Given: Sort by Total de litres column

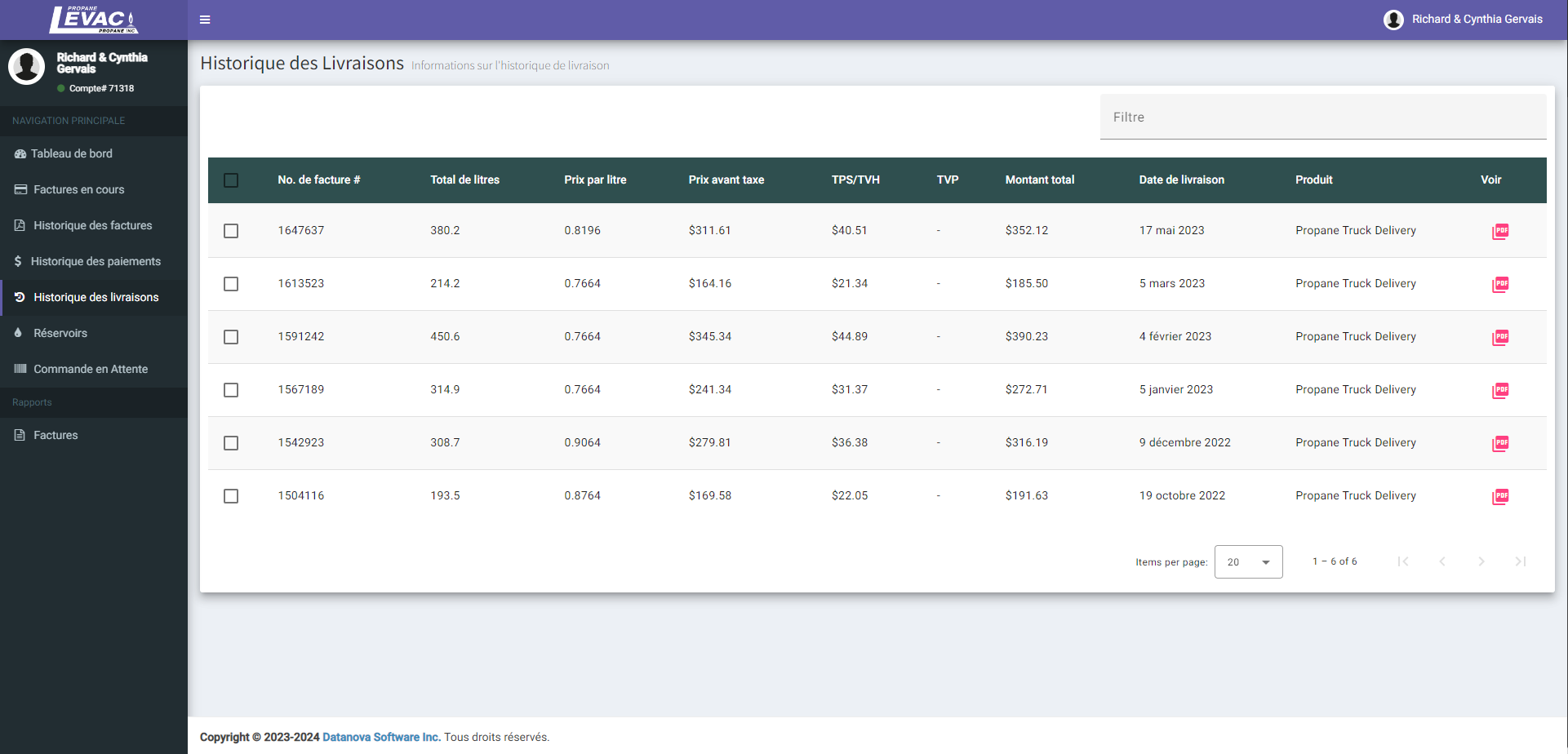Looking at the screenshot, I should (x=464, y=180).
